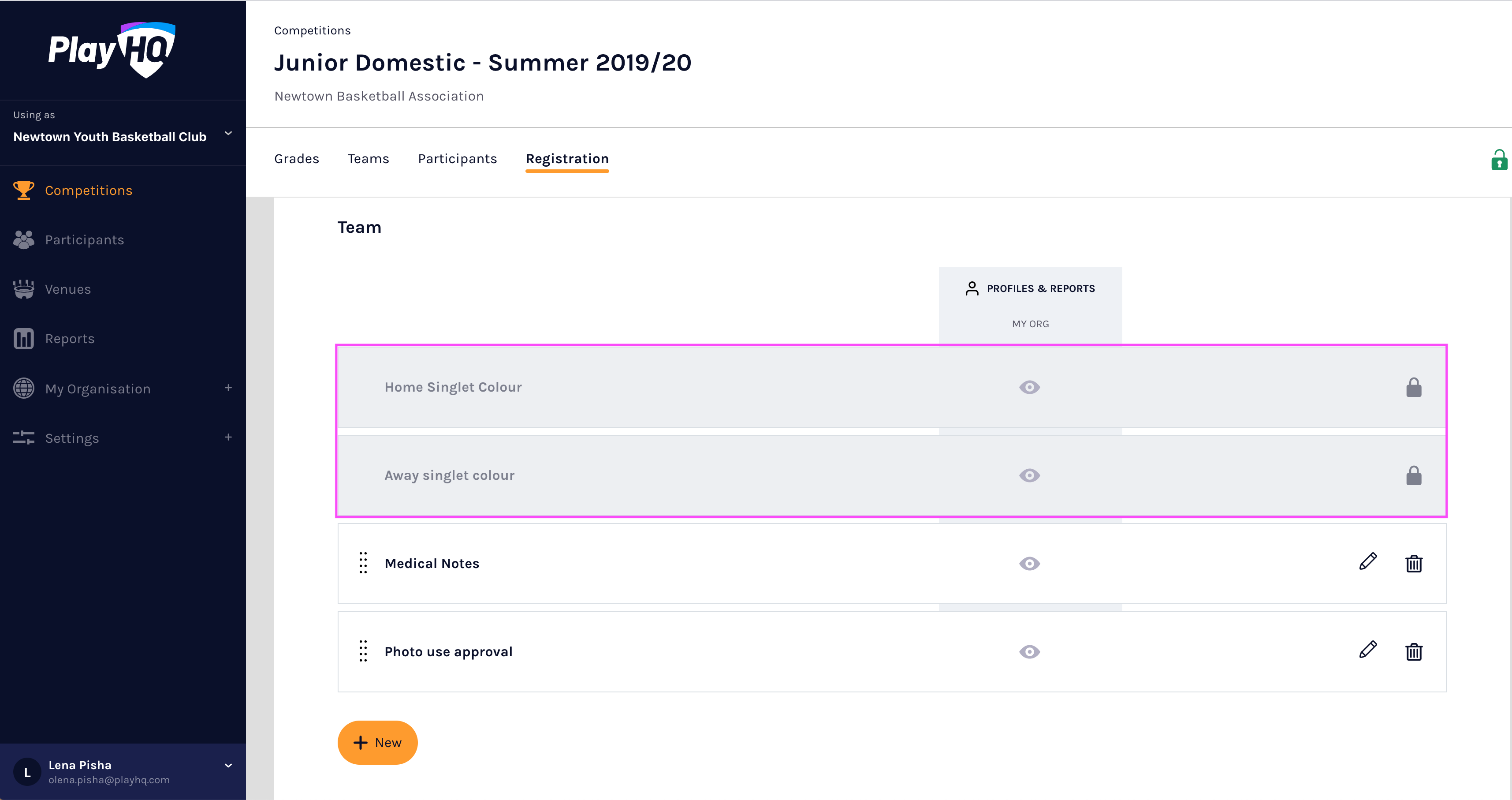Screen dimensions: 1512x800
Task: Follow the Competitions breadcrumb link
Action: tap(312, 30)
